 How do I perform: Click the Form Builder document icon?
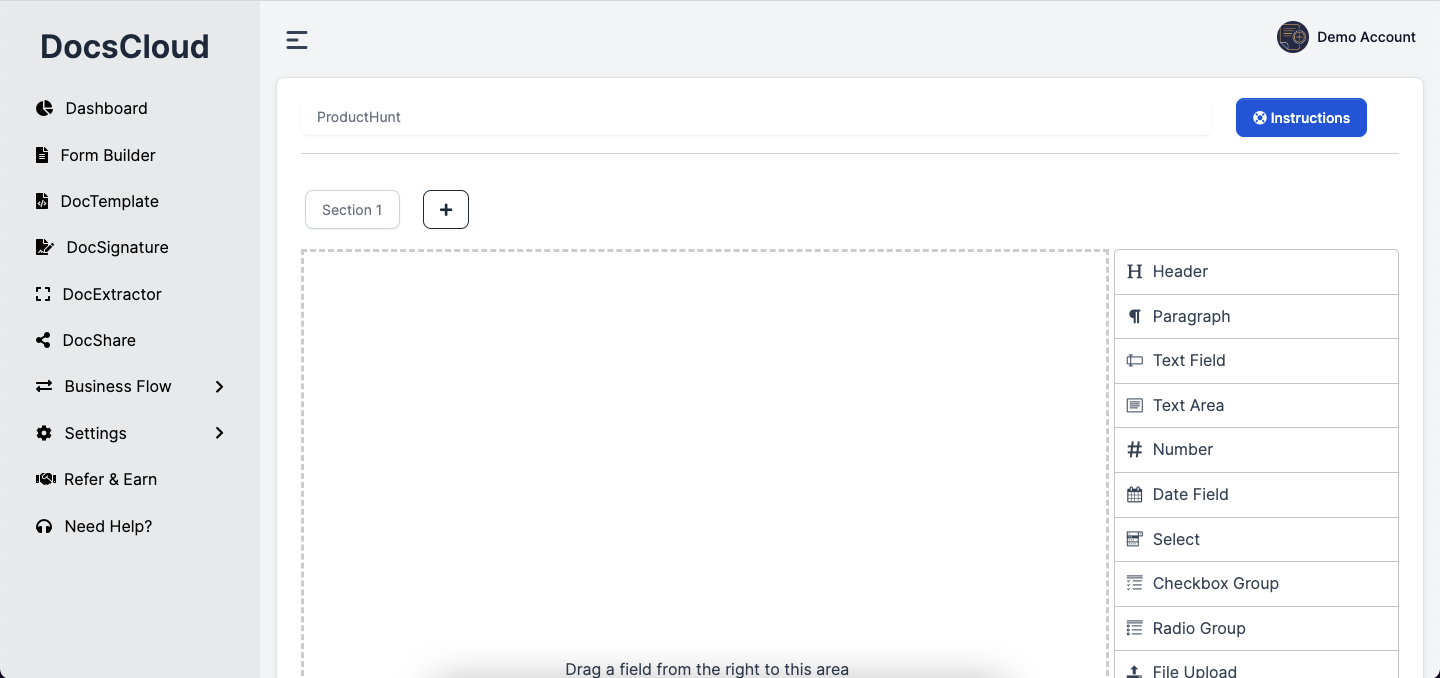[x=41, y=155]
